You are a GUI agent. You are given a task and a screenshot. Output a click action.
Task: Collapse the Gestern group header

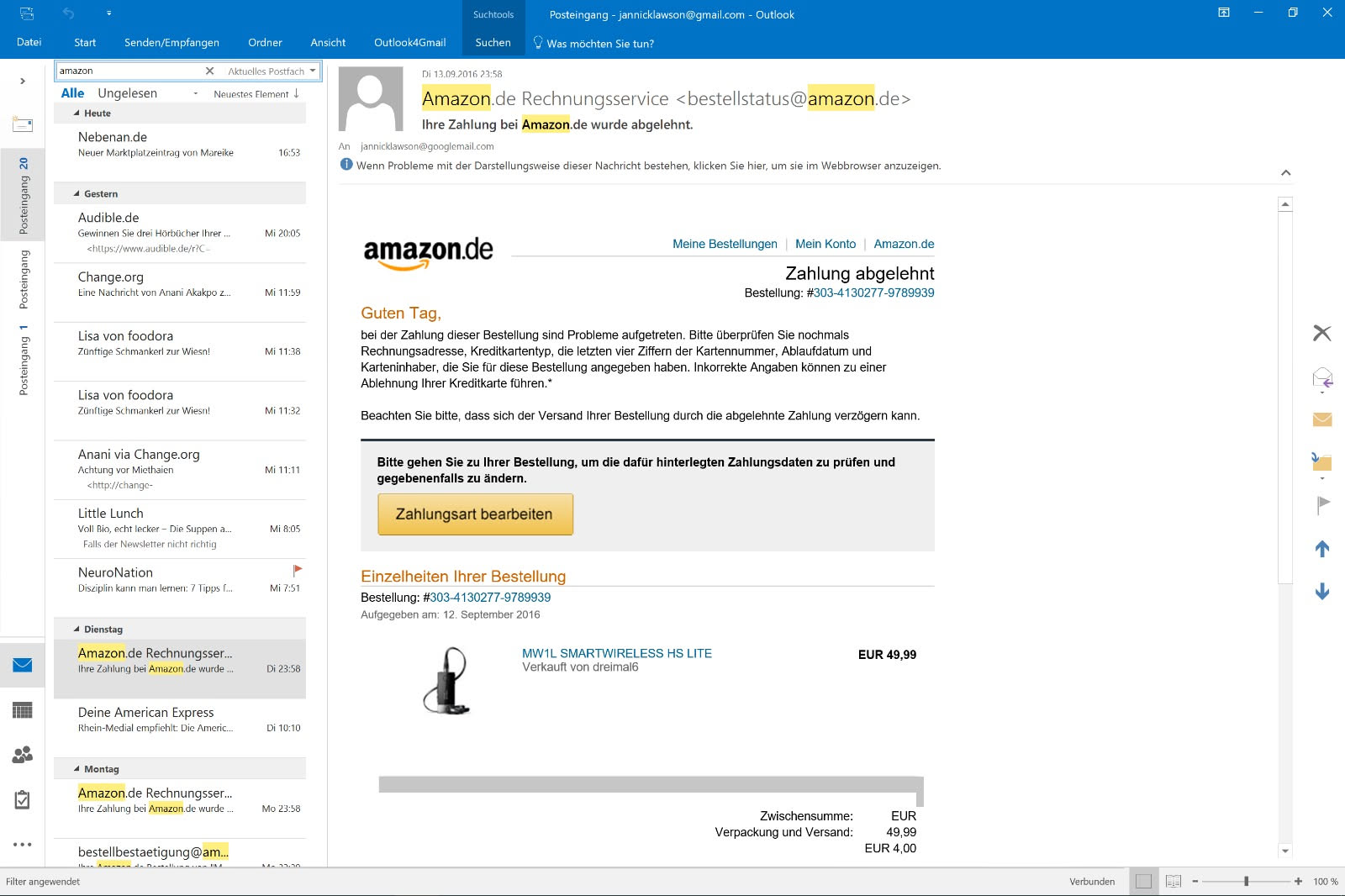click(x=77, y=194)
